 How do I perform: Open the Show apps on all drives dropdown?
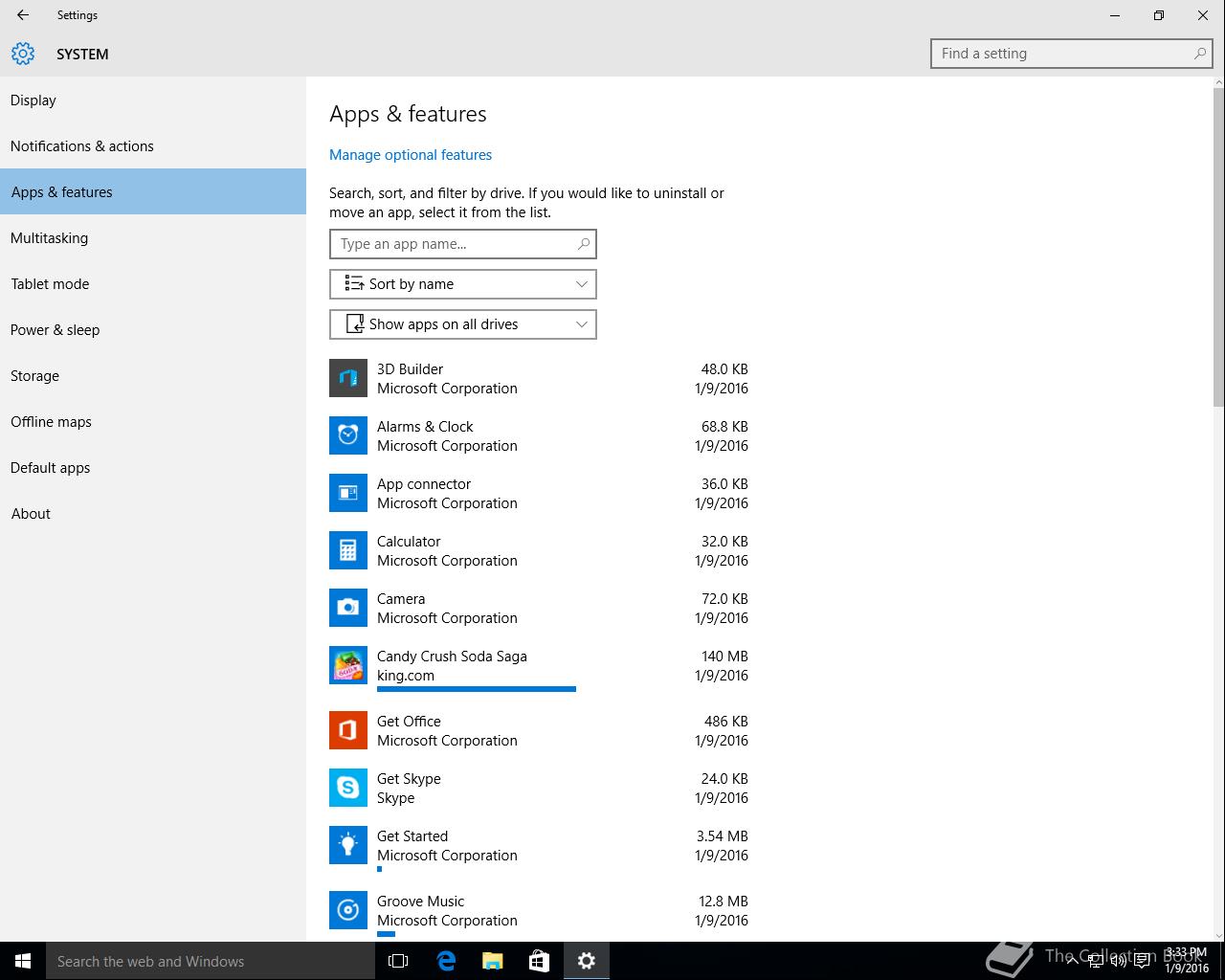(463, 324)
